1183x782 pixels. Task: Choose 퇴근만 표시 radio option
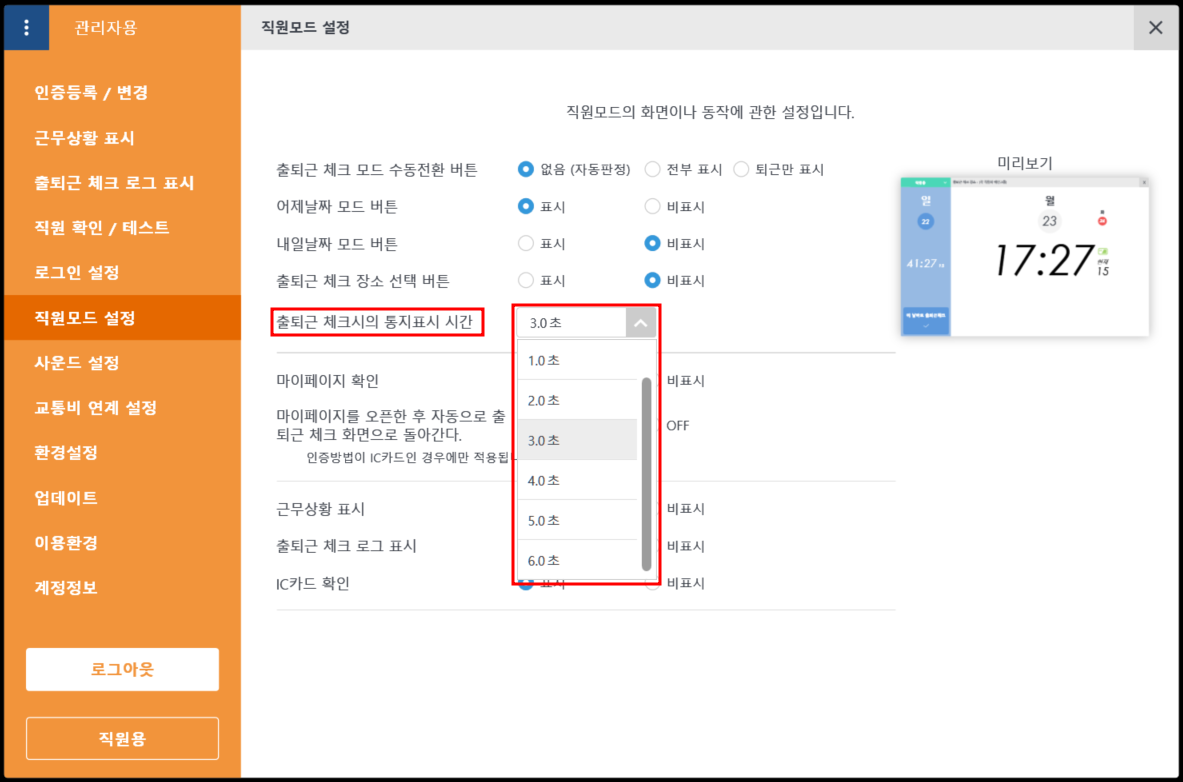tap(741, 169)
